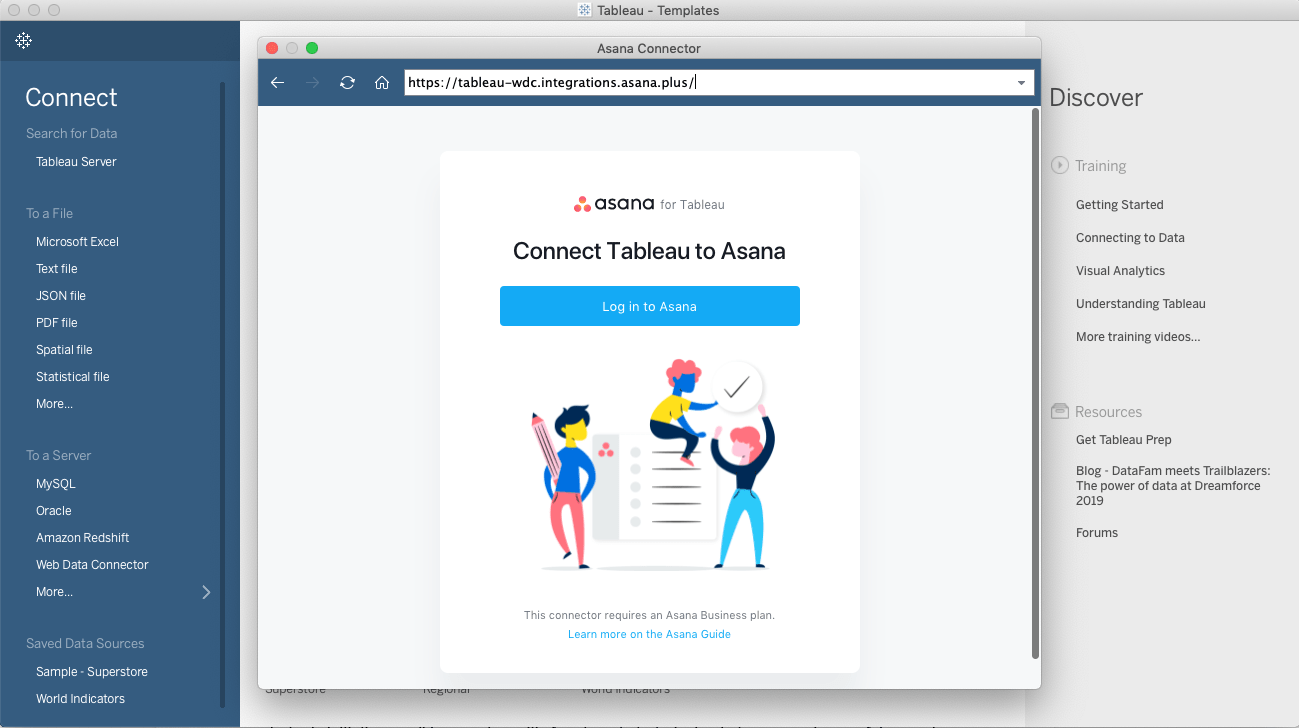Click the Connect heading in sidebar
Image resolution: width=1299 pixels, height=728 pixels.
71,97
